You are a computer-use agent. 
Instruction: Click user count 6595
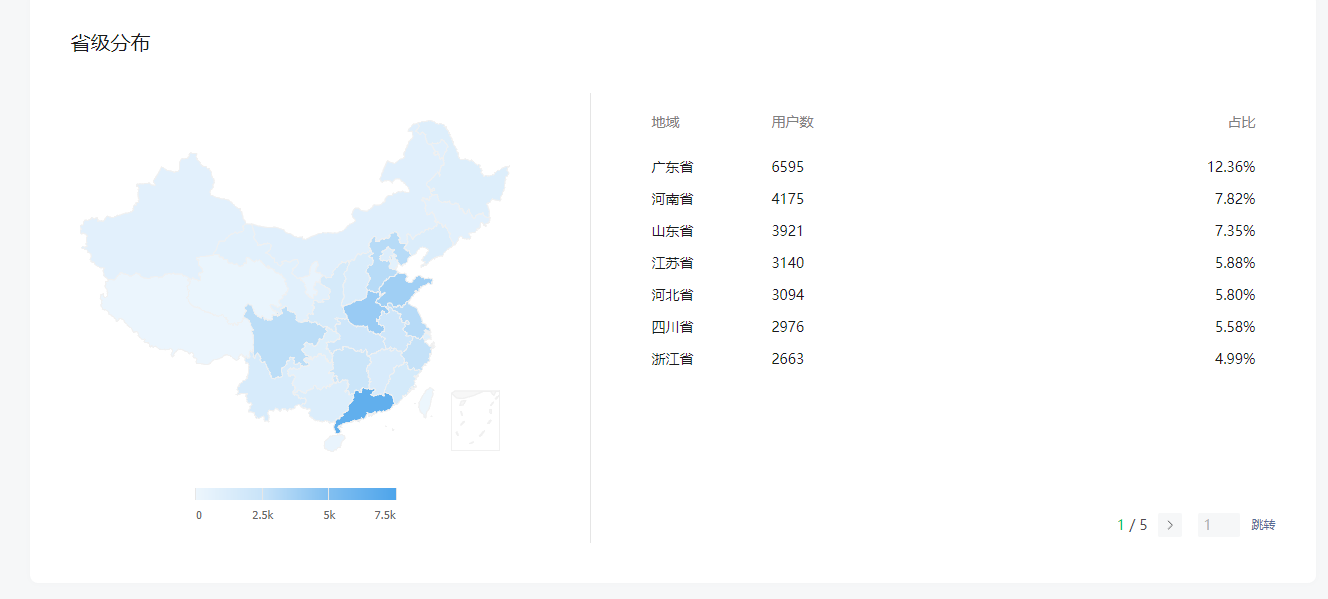(787, 167)
